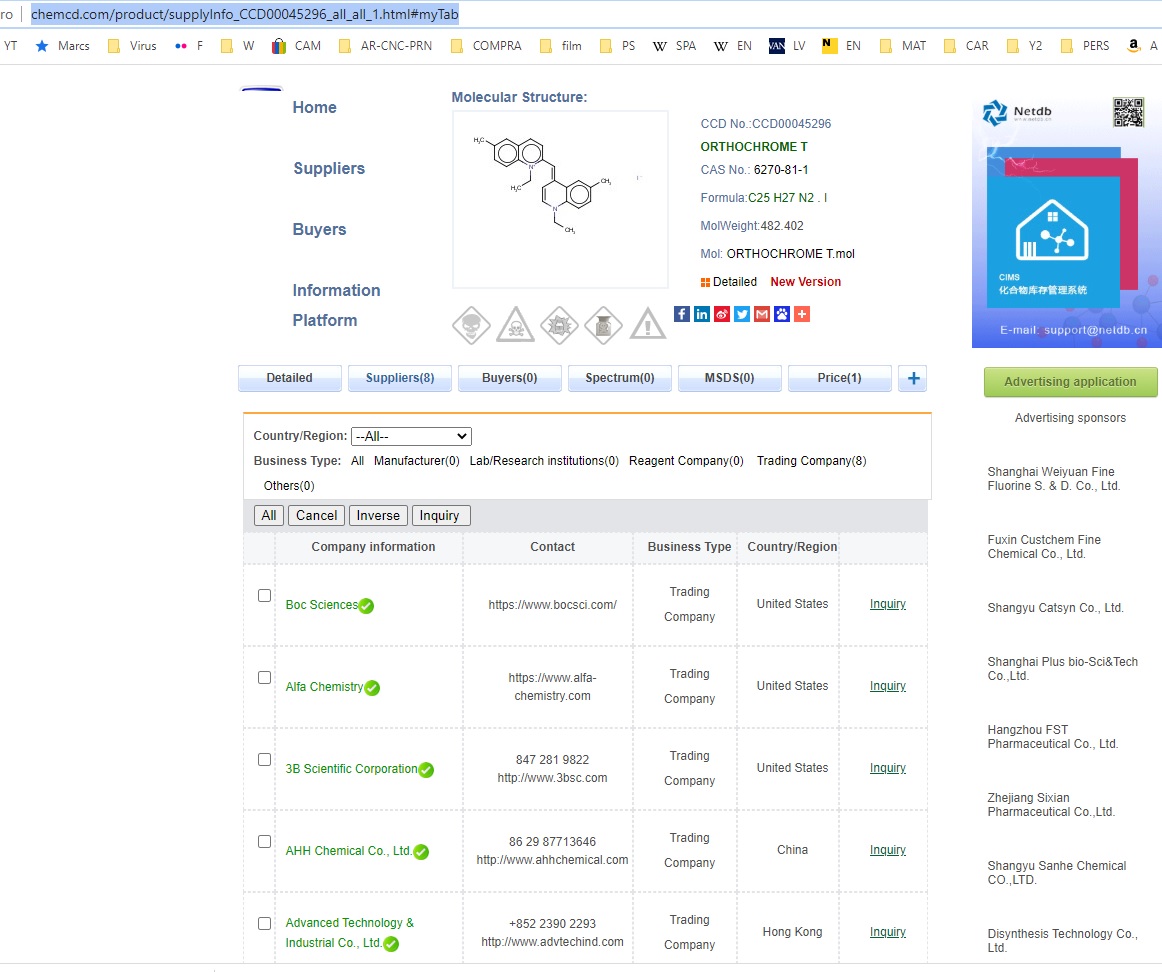This screenshot has width=1162, height=972.
Task: Open the Netdb logo in the ad
Action: [x=1017, y=113]
